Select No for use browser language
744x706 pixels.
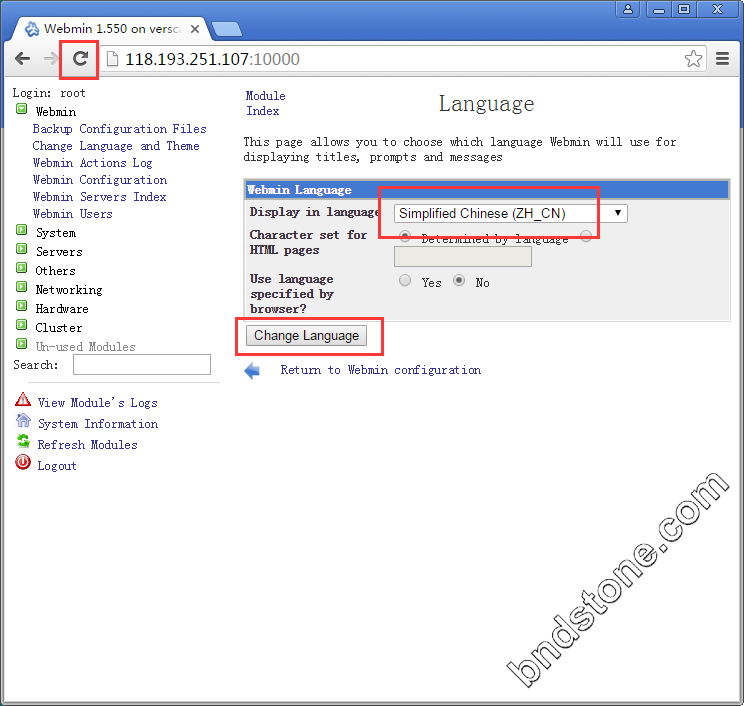pyautogui.click(x=459, y=280)
